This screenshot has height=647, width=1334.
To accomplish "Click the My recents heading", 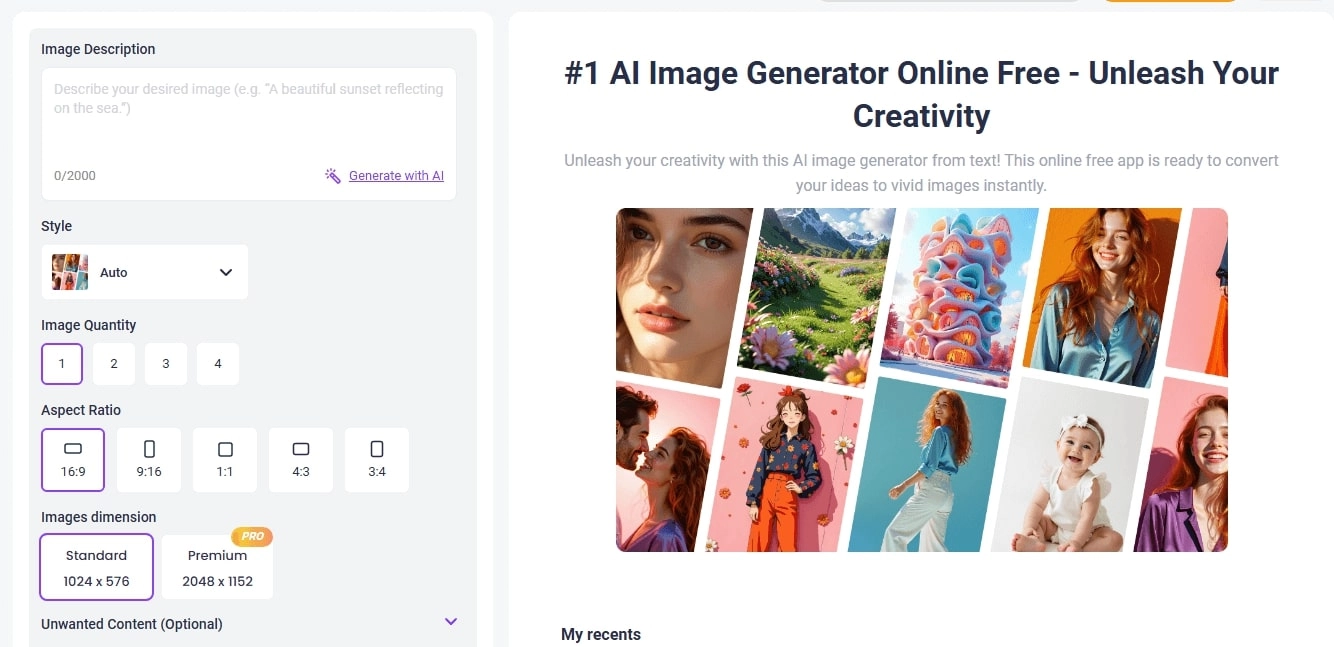I will pyautogui.click(x=601, y=634).
